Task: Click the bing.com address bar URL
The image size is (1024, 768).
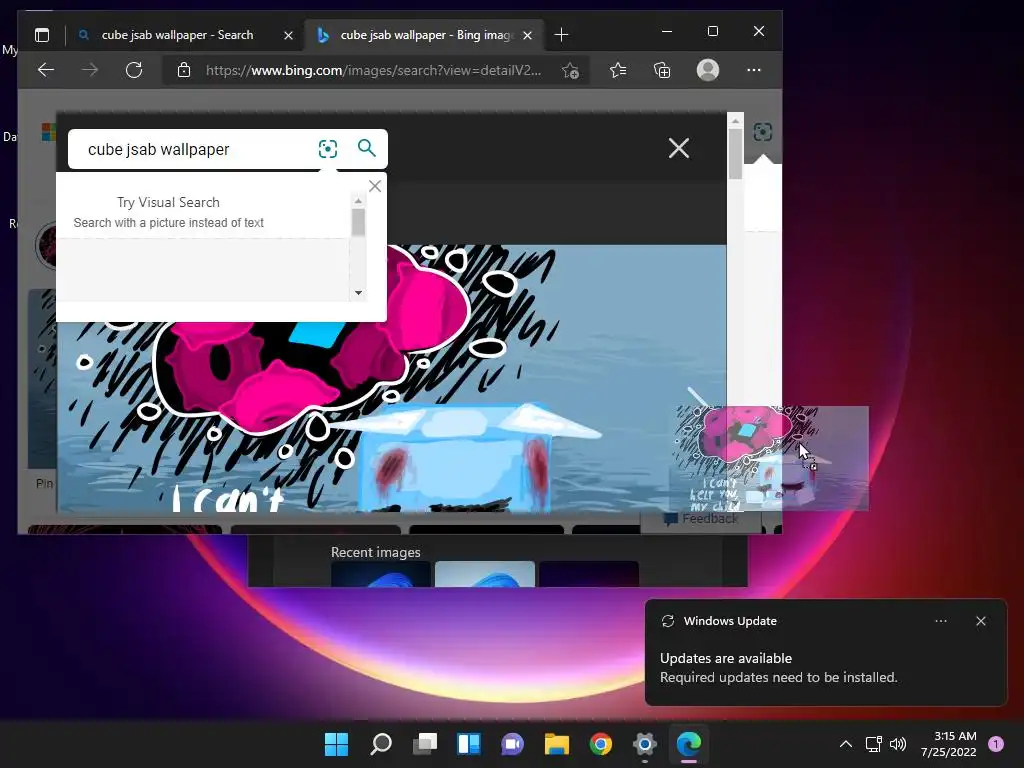Action: tap(373, 71)
